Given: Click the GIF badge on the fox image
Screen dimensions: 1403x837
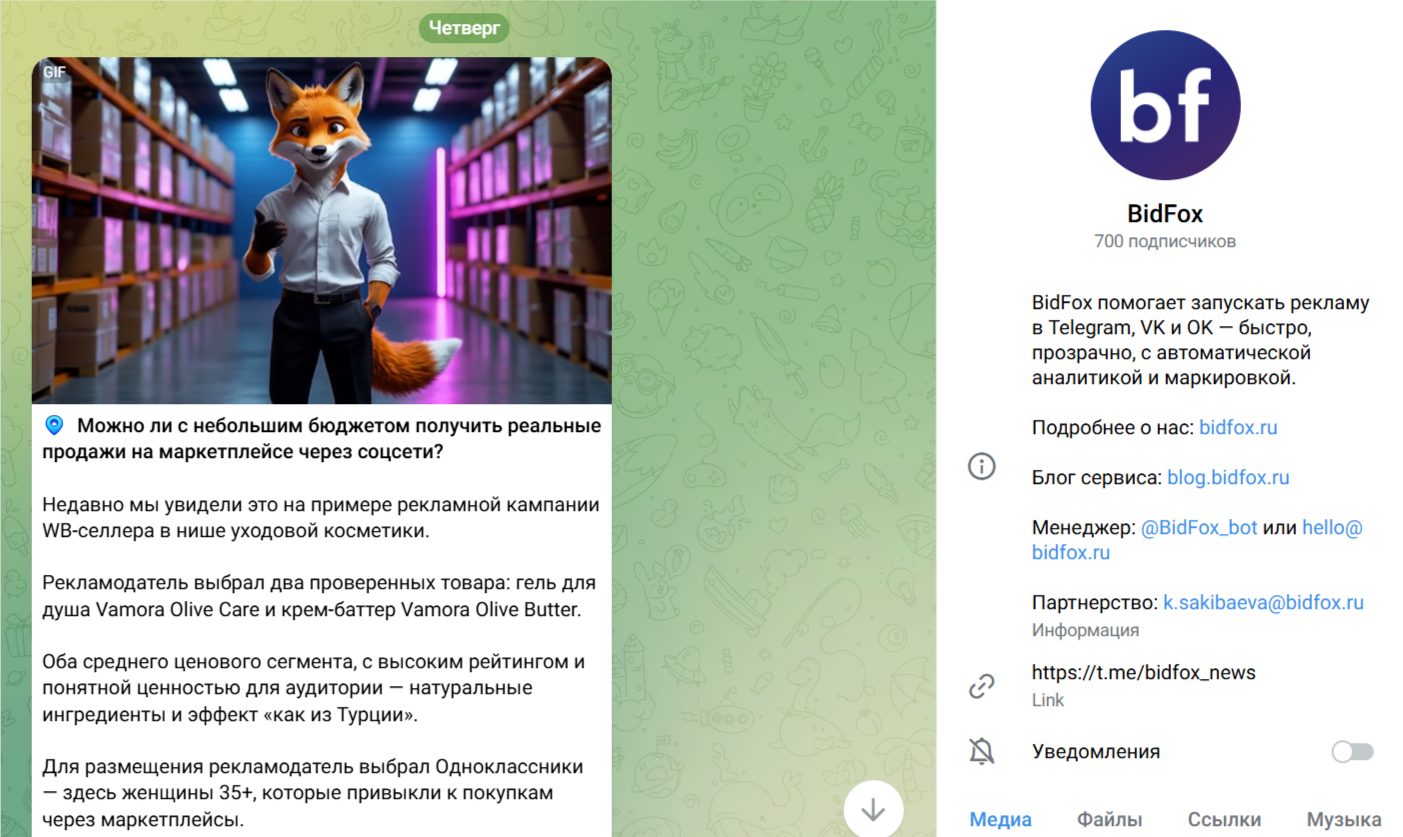Looking at the screenshot, I should point(54,72).
